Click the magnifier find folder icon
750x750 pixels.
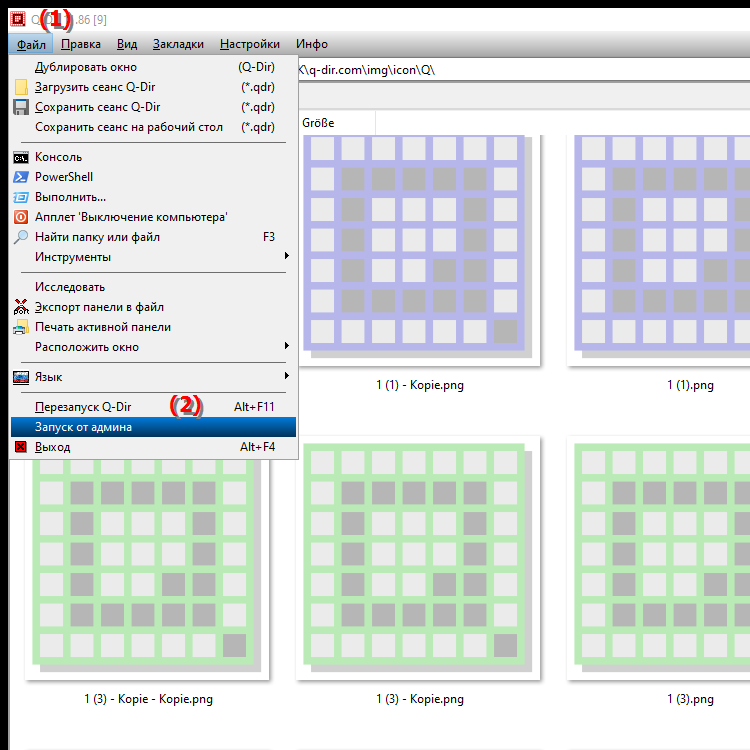(21, 237)
